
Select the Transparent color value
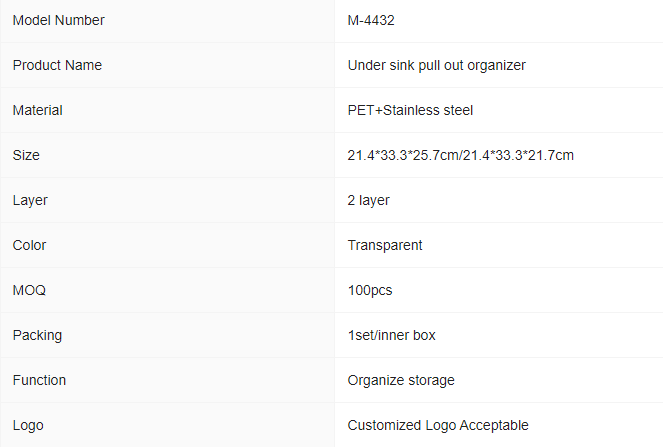[385, 245]
